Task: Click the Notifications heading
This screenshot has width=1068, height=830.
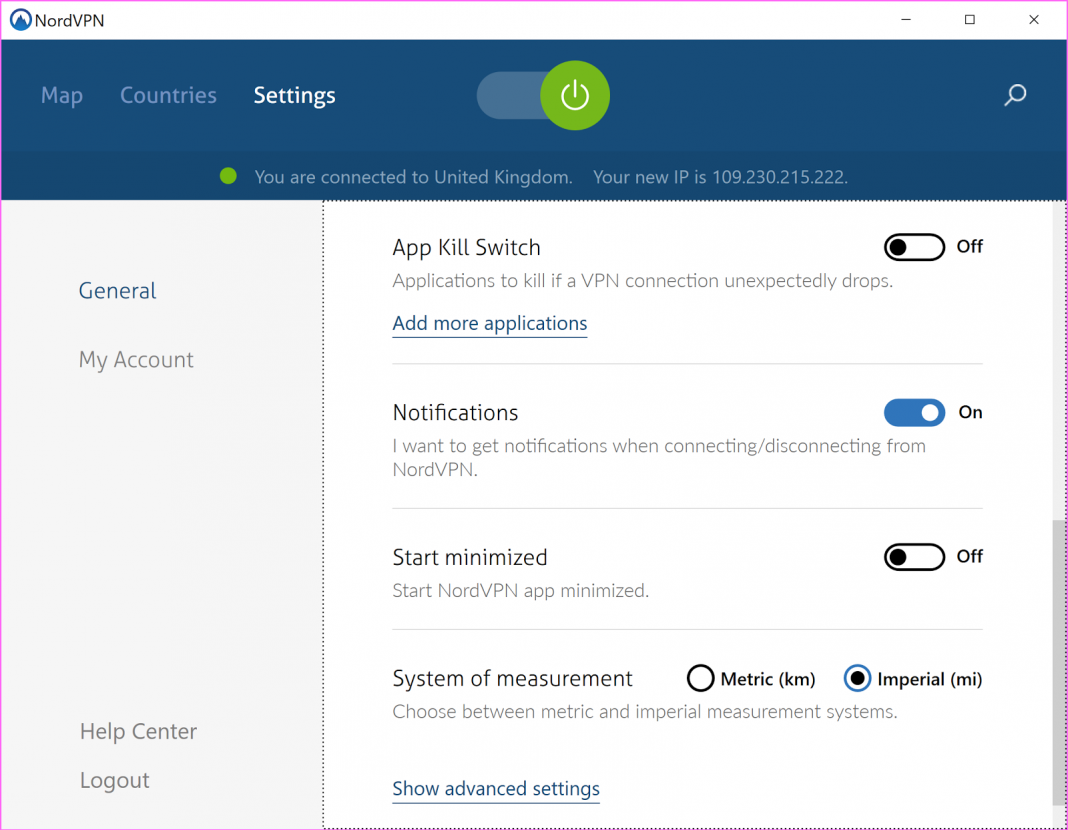Action: click(x=456, y=413)
